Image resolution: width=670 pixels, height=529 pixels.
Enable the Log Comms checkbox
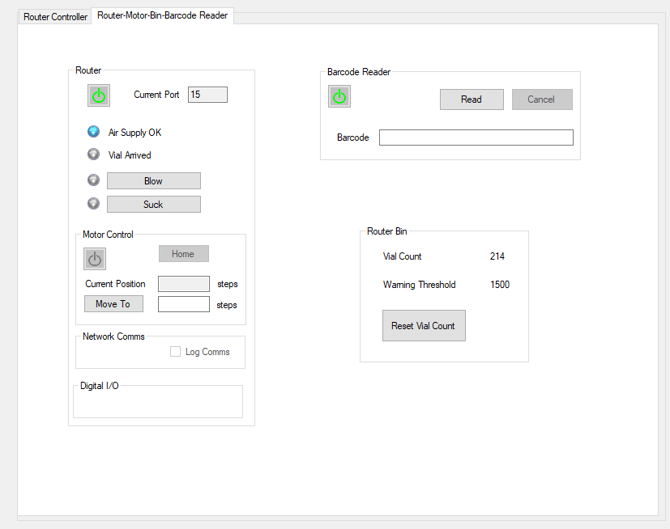(x=175, y=352)
